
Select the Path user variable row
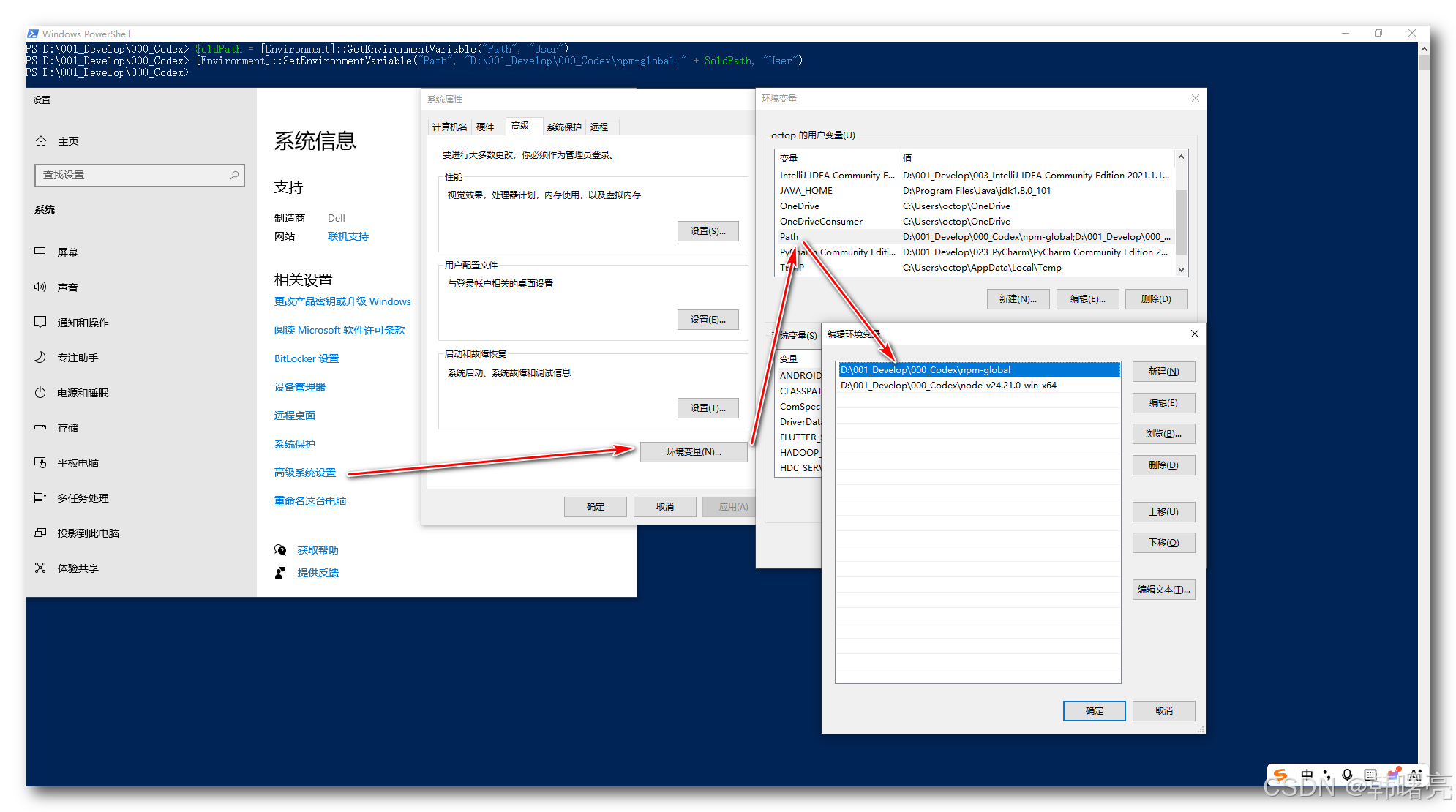(x=975, y=237)
